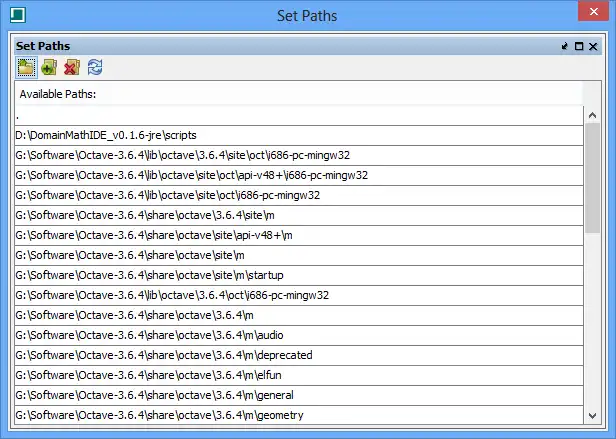This screenshot has width=616, height=439.
Task: Select path share\octave\site\m\startup
Action: [x=299, y=276]
